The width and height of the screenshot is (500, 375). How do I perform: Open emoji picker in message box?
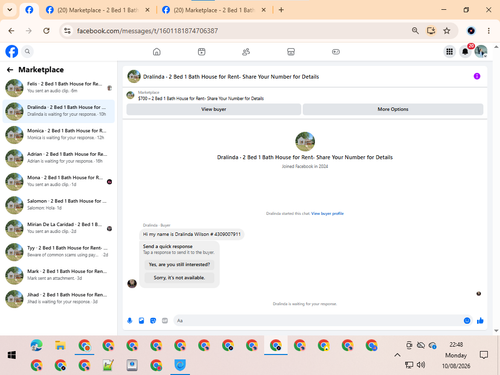point(467,321)
